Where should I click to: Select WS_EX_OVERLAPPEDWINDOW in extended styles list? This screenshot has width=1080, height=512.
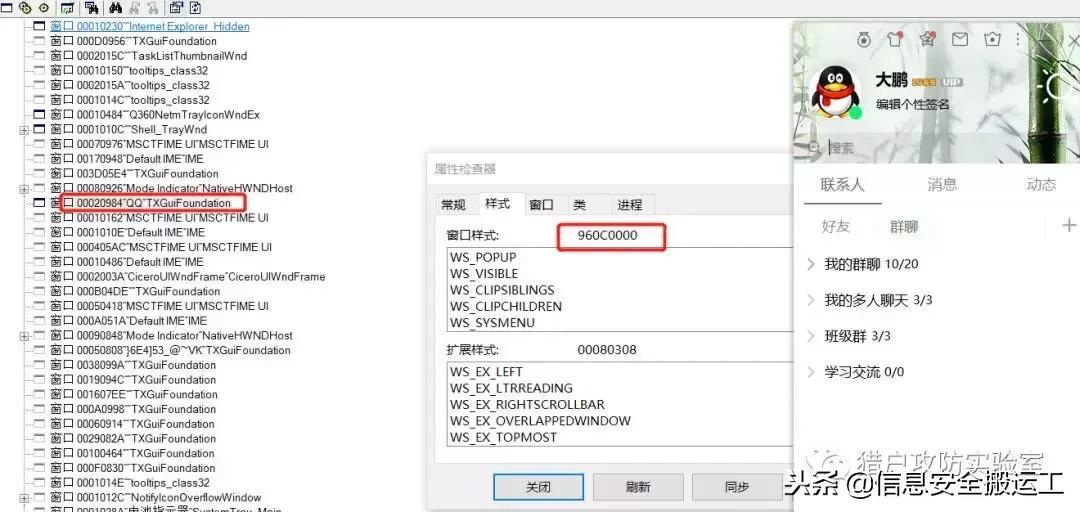pos(541,421)
